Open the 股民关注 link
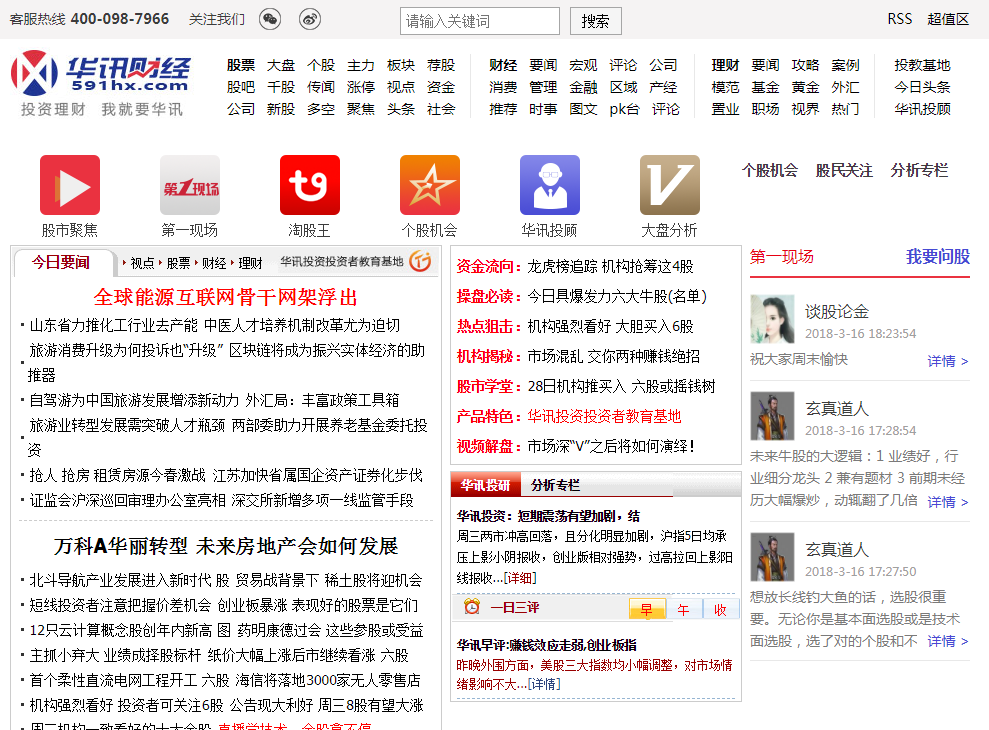The height and width of the screenshot is (730, 989). (x=844, y=170)
